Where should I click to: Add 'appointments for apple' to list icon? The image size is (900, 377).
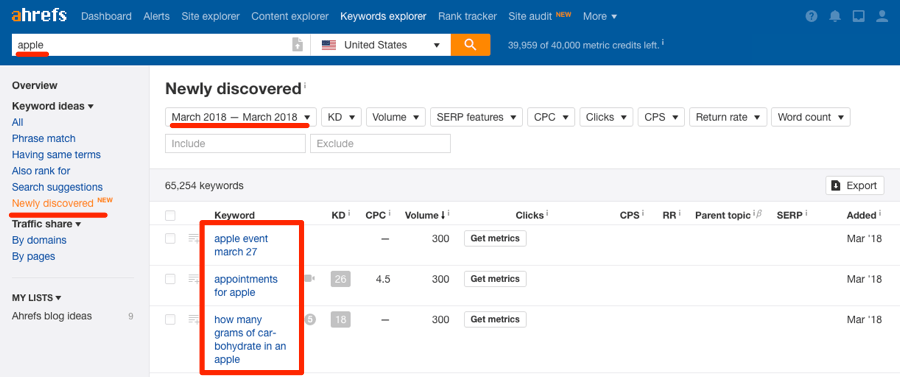point(193,279)
